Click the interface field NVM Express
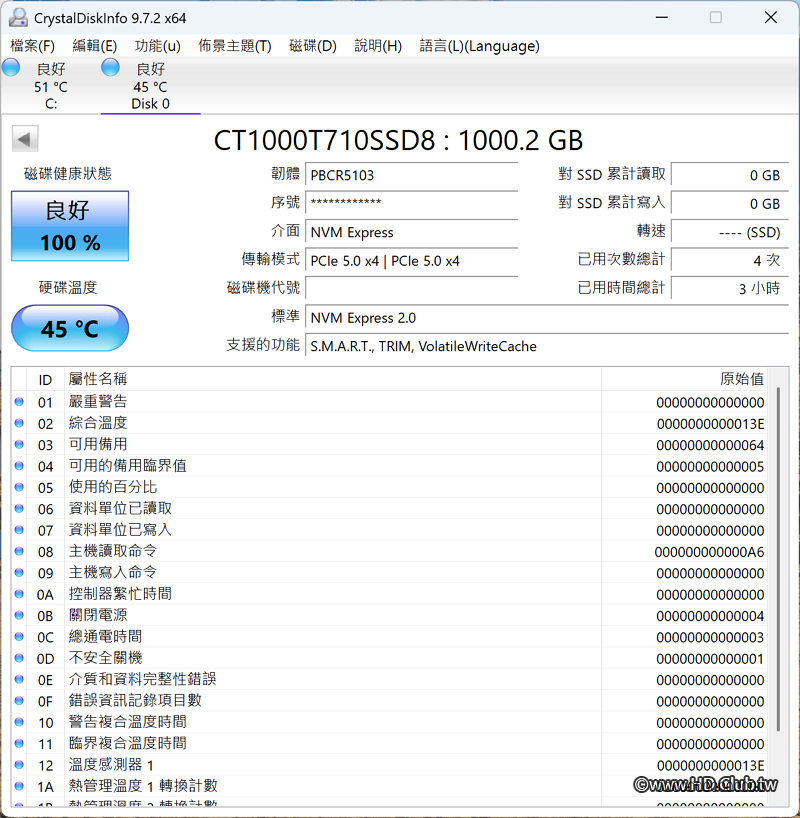The width and height of the screenshot is (800, 818). (x=411, y=232)
